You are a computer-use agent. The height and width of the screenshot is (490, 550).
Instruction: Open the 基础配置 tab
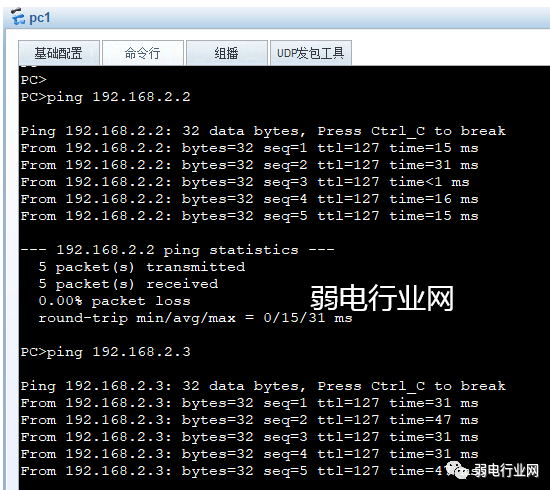(x=59, y=53)
